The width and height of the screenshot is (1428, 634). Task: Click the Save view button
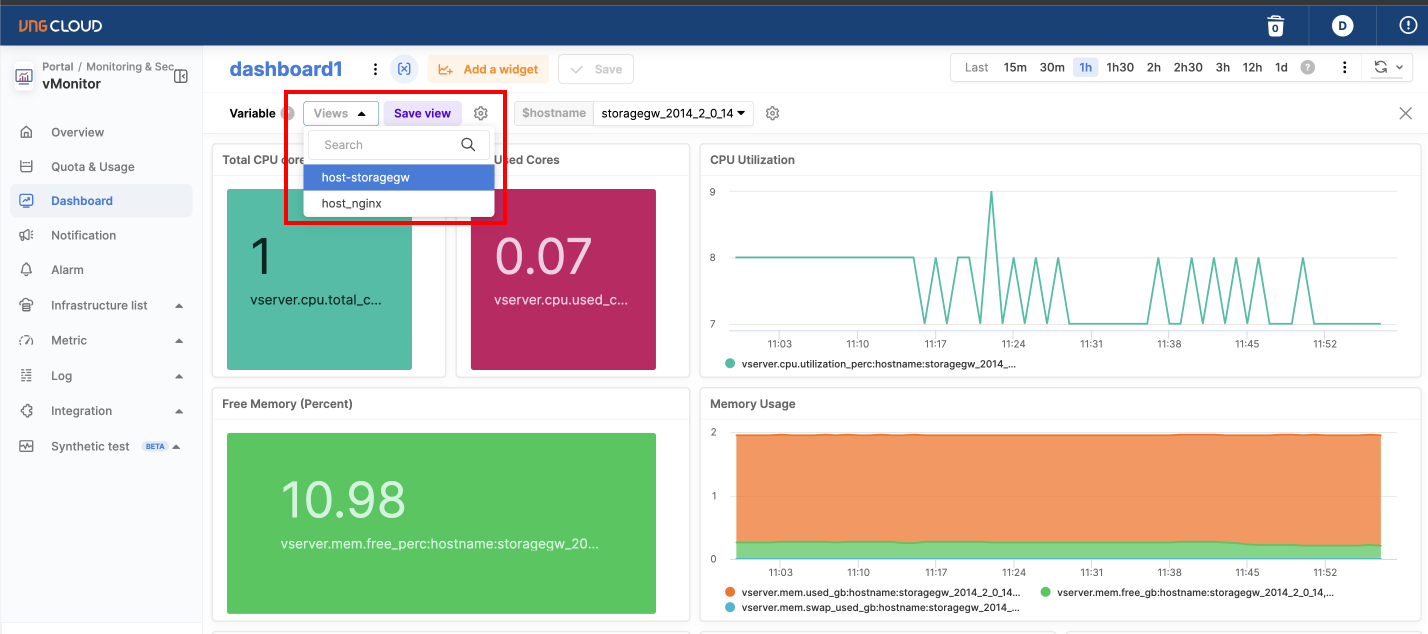pos(422,114)
